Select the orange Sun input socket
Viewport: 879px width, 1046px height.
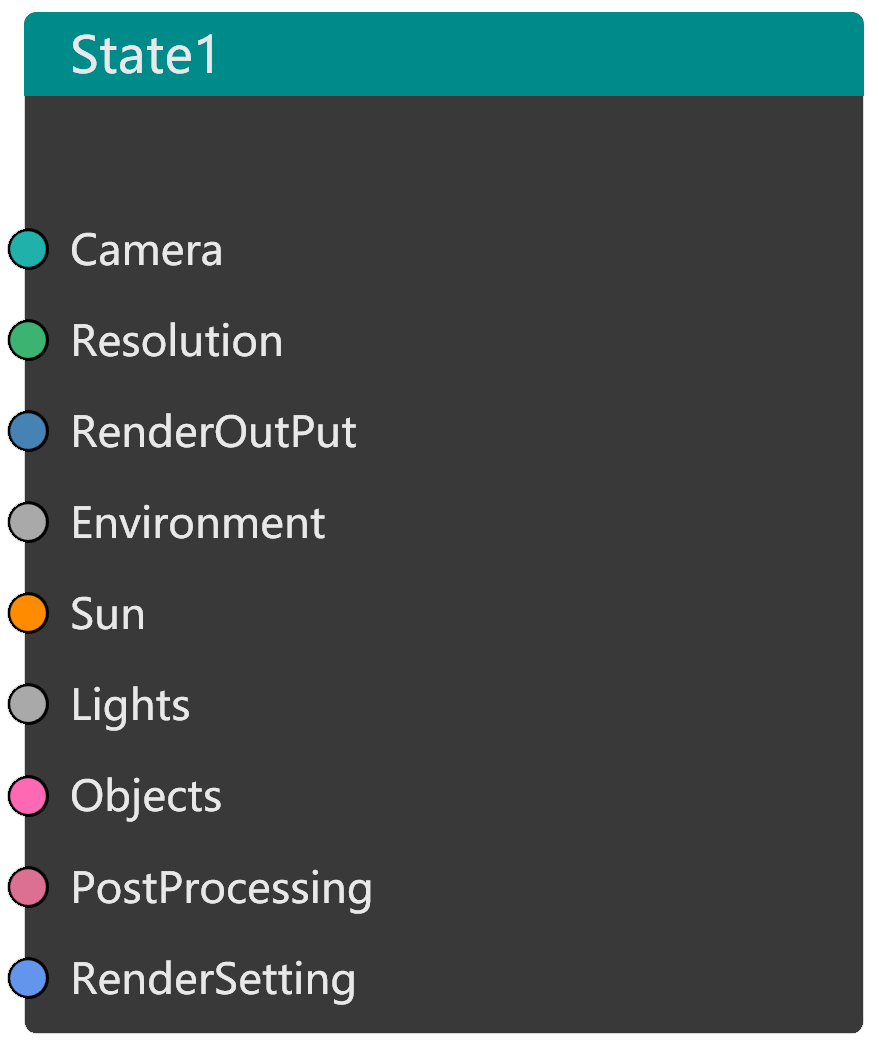(x=28, y=613)
